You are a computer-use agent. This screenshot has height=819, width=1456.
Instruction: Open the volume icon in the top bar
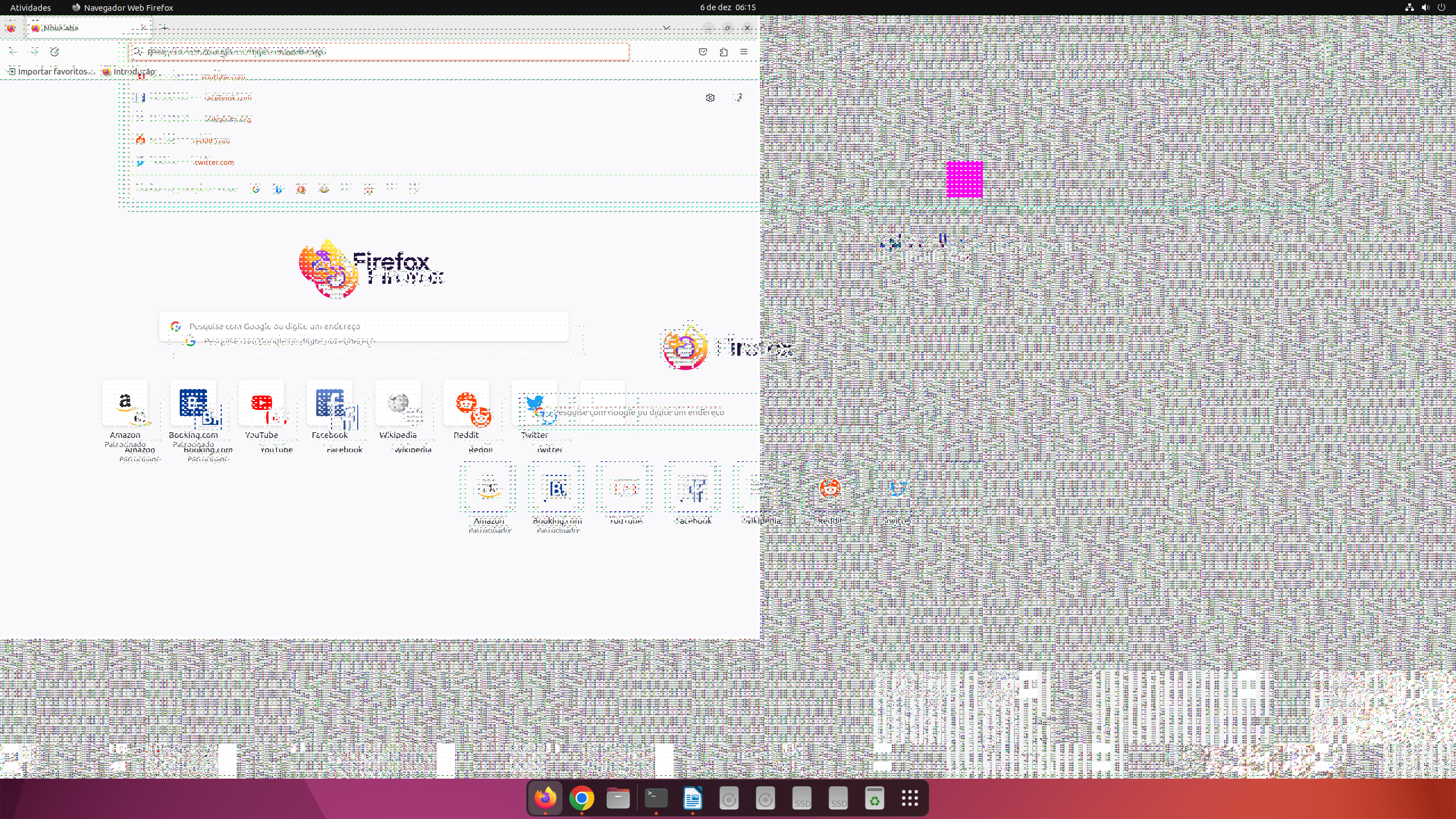tap(1425, 7)
